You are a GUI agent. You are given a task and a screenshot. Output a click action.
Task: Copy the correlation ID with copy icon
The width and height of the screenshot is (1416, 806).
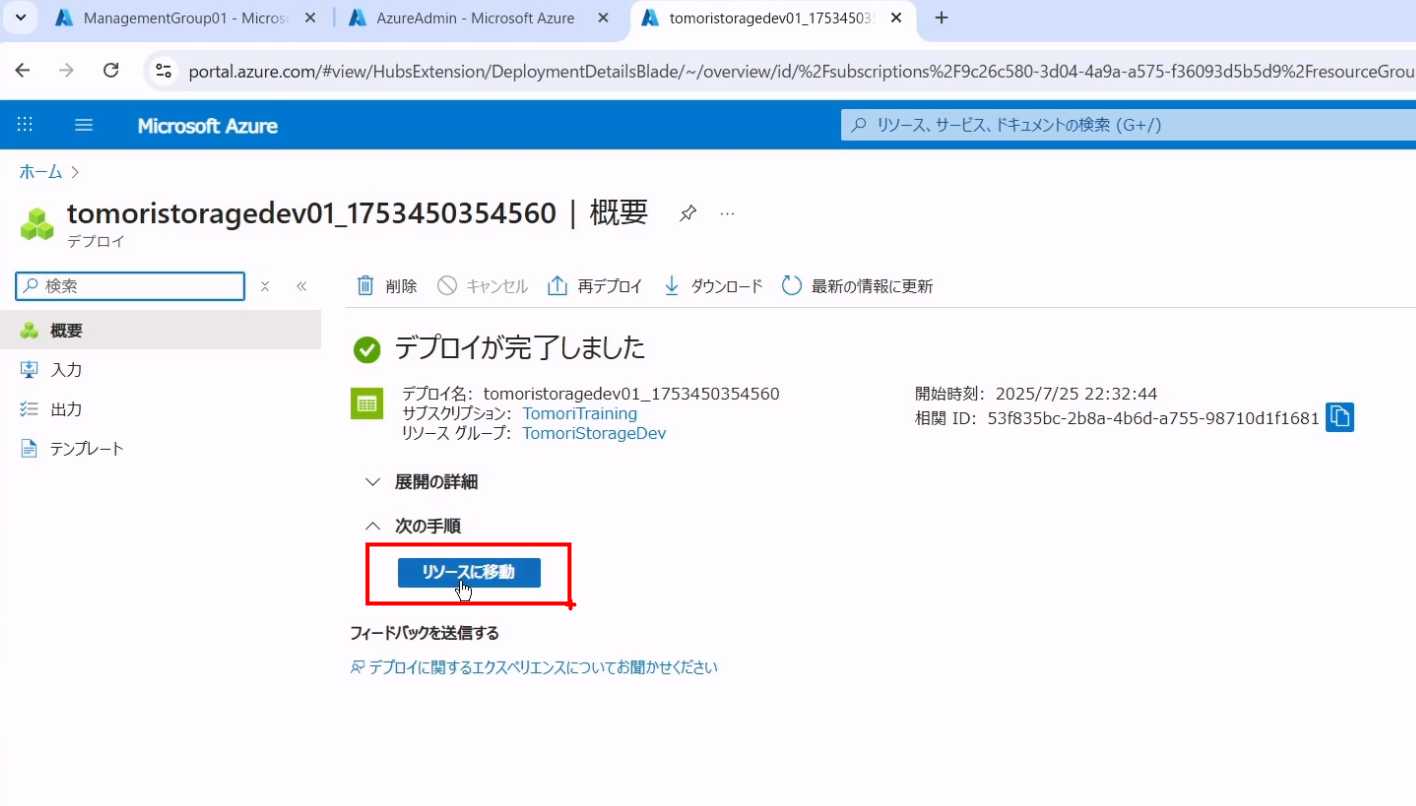point(1339,417)
